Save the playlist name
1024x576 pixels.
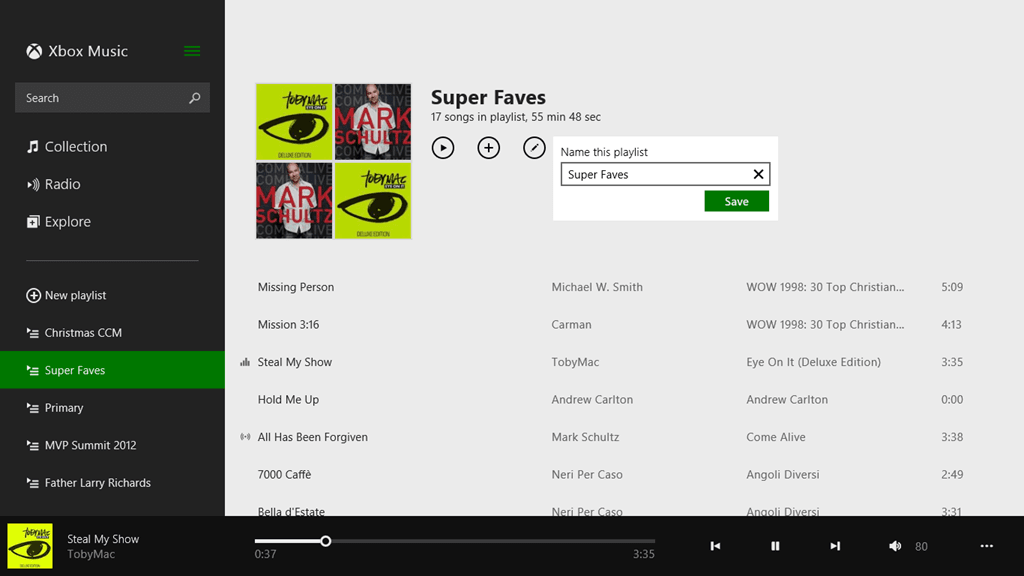coord(736,201)
